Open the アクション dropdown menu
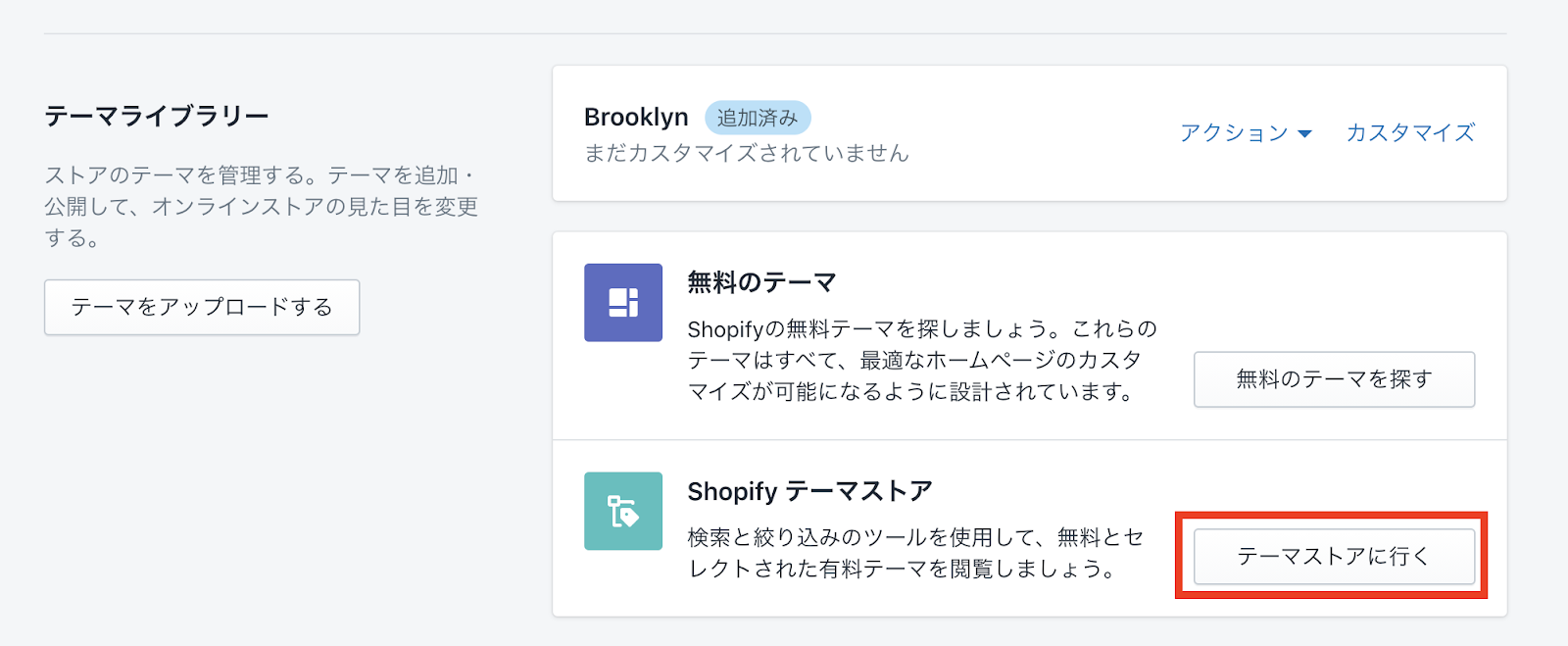 (x=1234, y=132)
